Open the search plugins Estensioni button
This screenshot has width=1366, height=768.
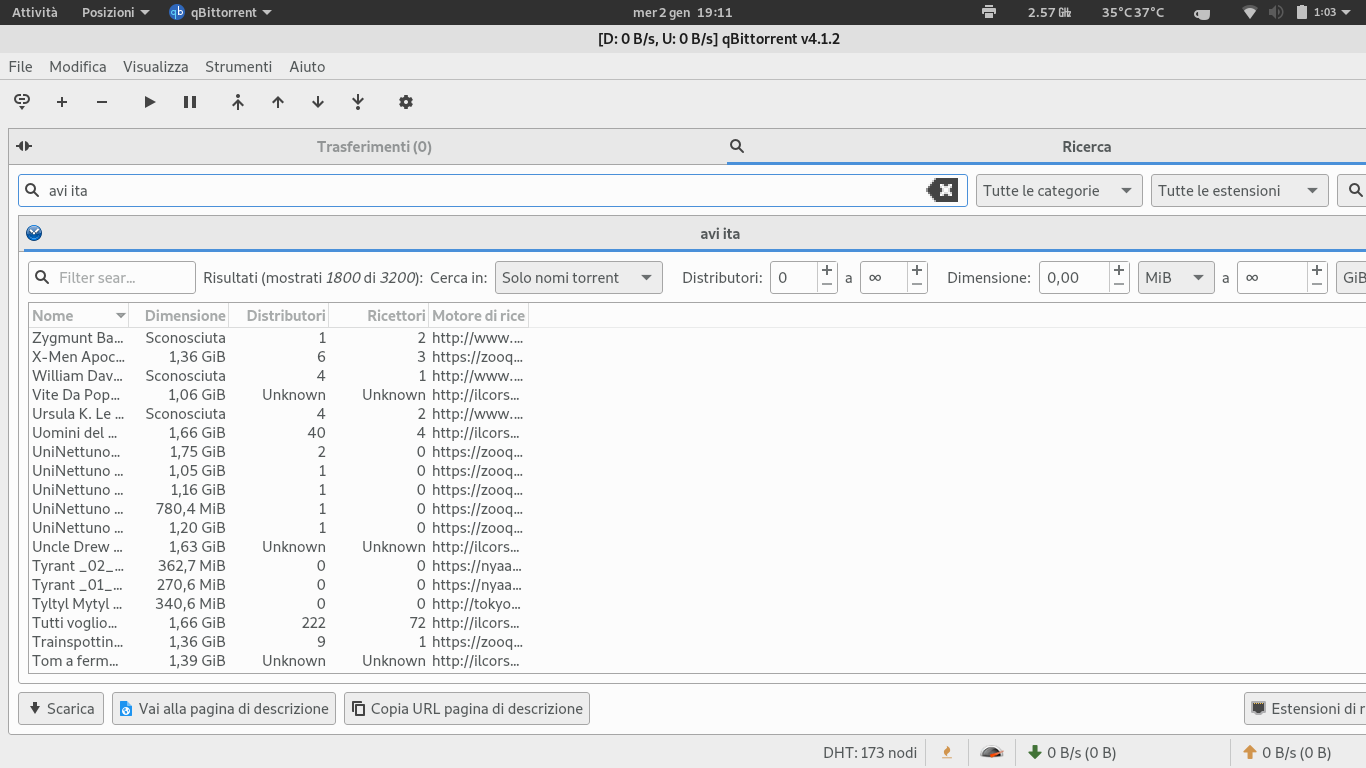1305,708
